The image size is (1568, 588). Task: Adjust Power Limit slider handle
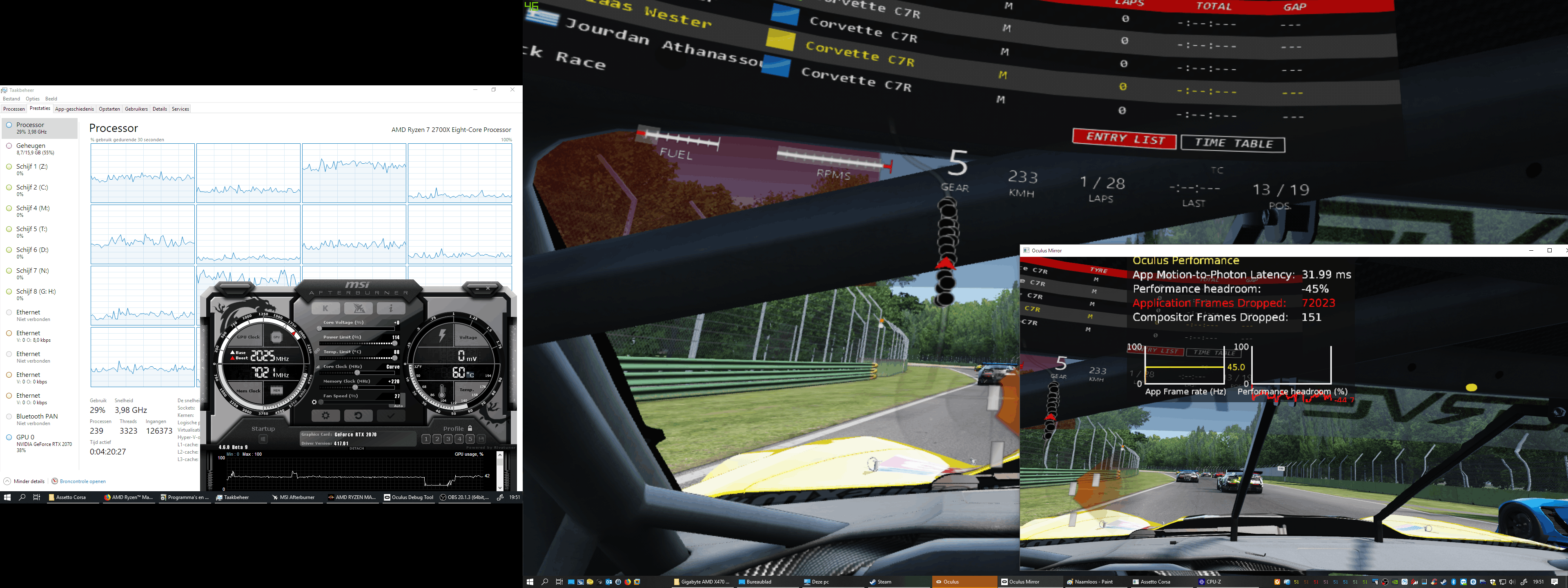tap(394, 343)
